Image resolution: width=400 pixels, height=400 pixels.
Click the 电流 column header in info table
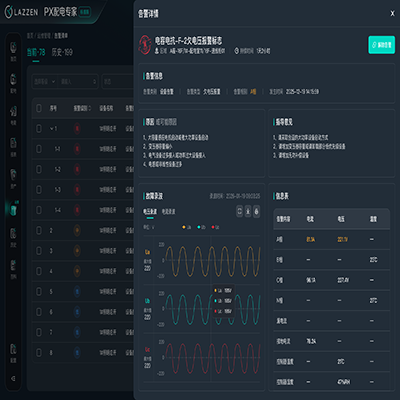pyautogui.click(x=310, y=219)
